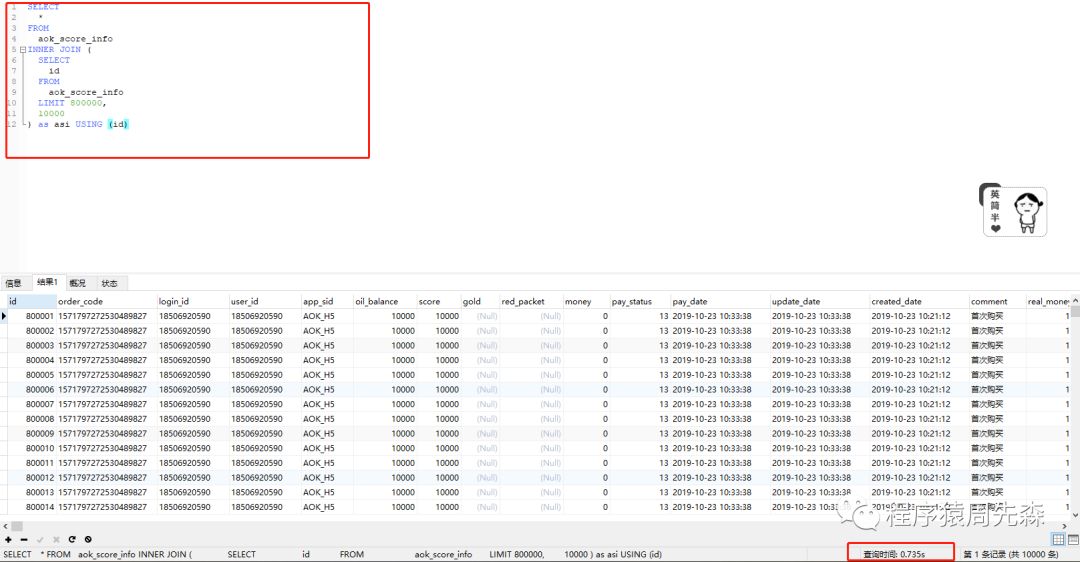The height and width of the screenshot is (562, 1080).
Task: Click the oil_balance column header
Action: coord(385,301)
